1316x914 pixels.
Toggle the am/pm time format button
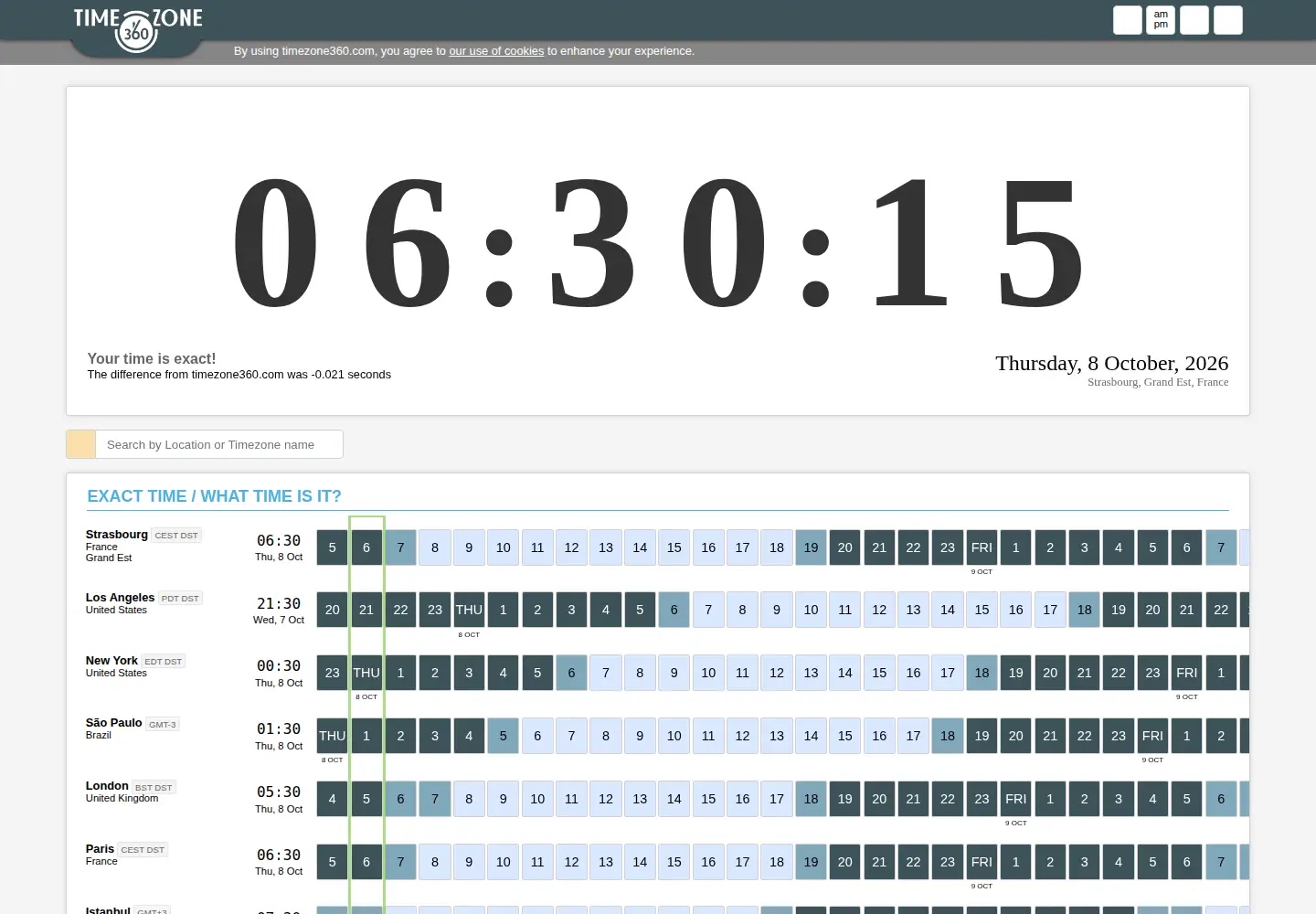pyautogui.click(x=1161, y=20)
